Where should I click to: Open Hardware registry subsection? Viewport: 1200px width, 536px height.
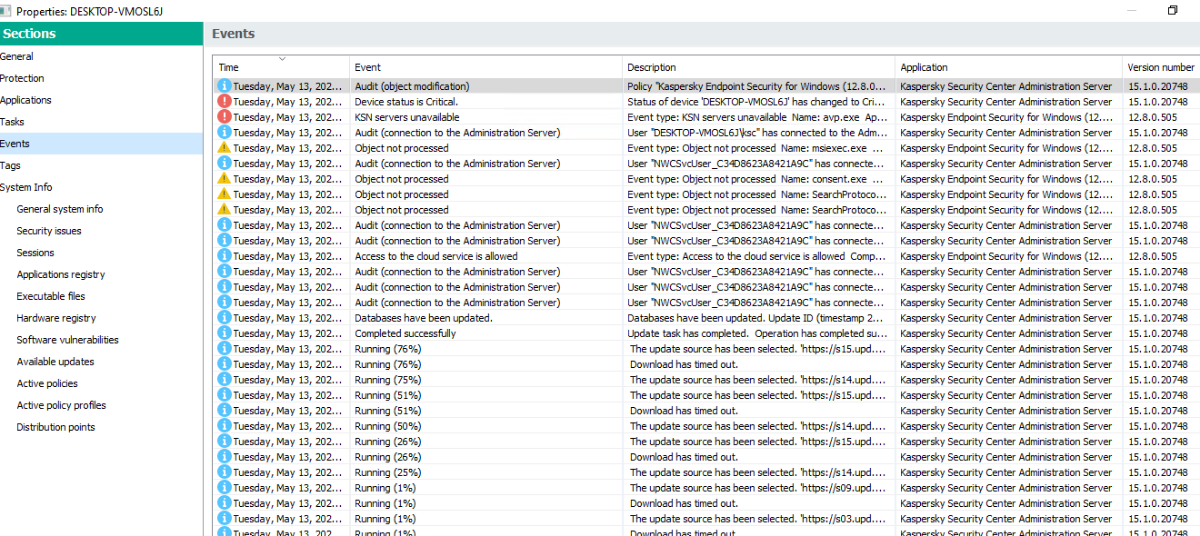pos(57,318)
